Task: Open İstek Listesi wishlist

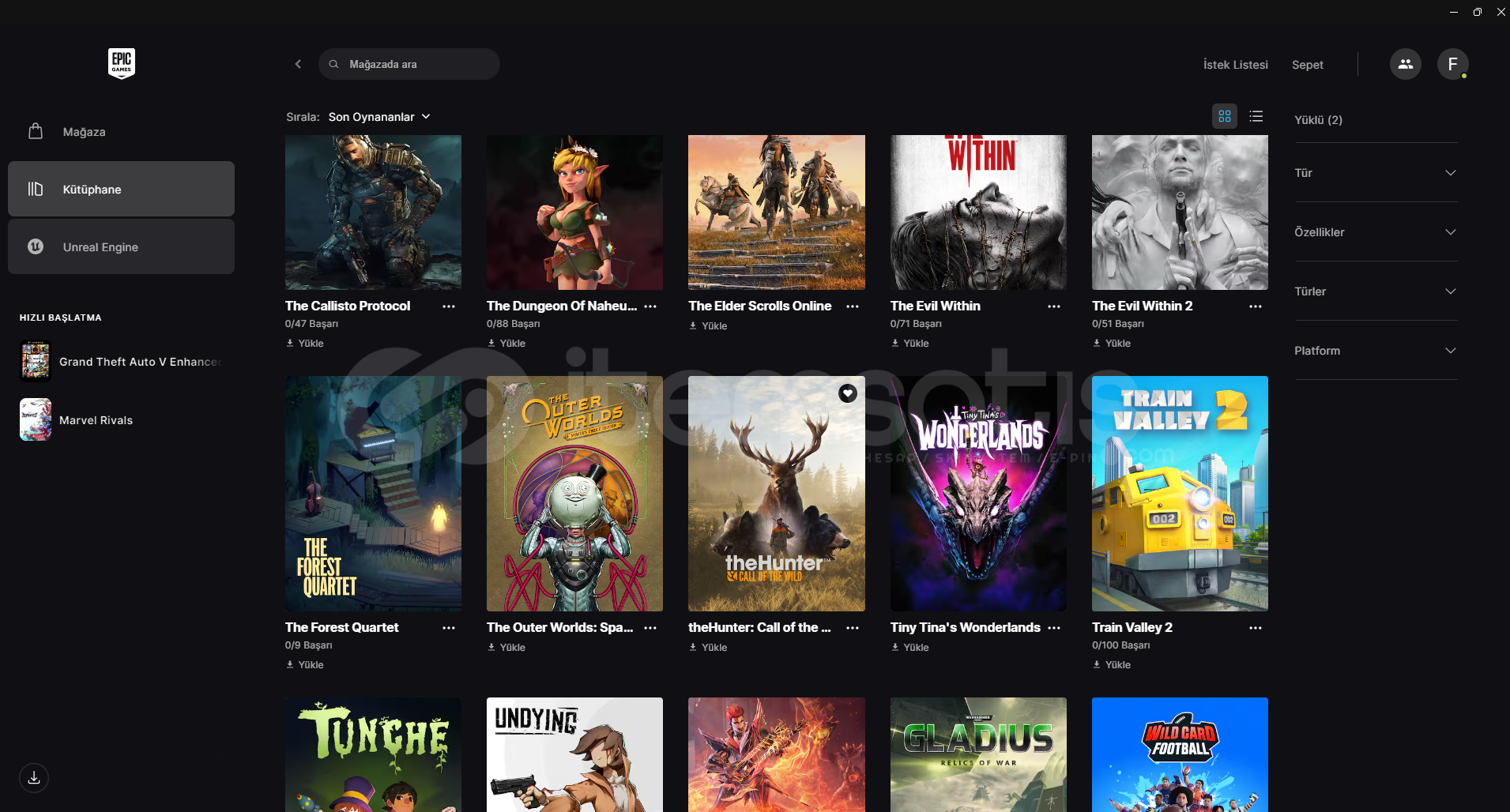Action: 1235,65
